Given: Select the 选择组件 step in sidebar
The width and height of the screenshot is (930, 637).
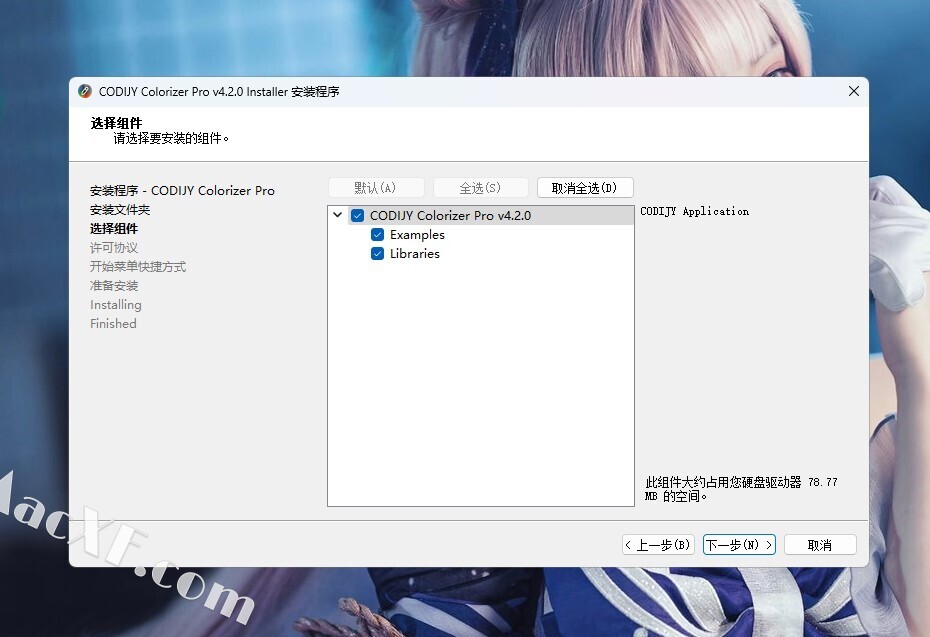Looking at the screenshot, I should click(x=114, y=229).
